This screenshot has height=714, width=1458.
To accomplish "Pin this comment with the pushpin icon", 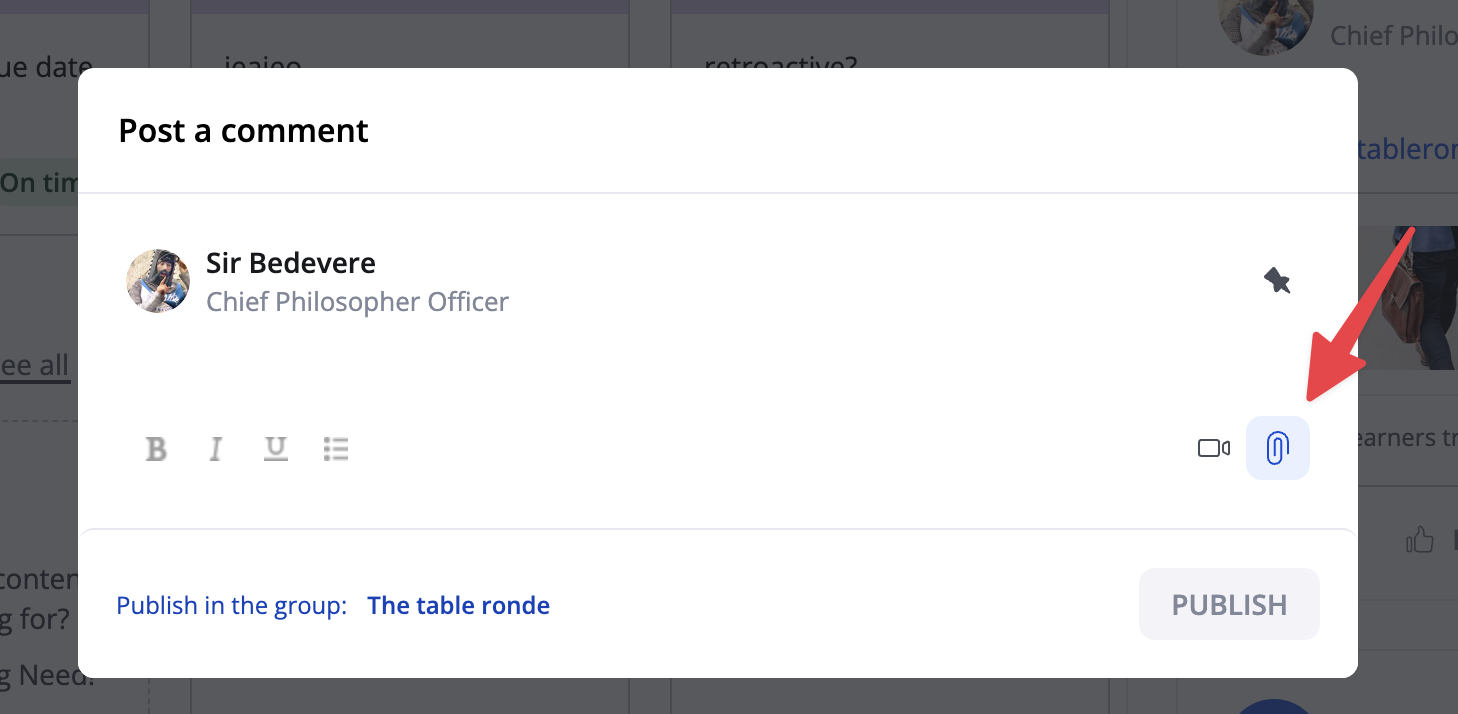I will (x=1277, y=280).
